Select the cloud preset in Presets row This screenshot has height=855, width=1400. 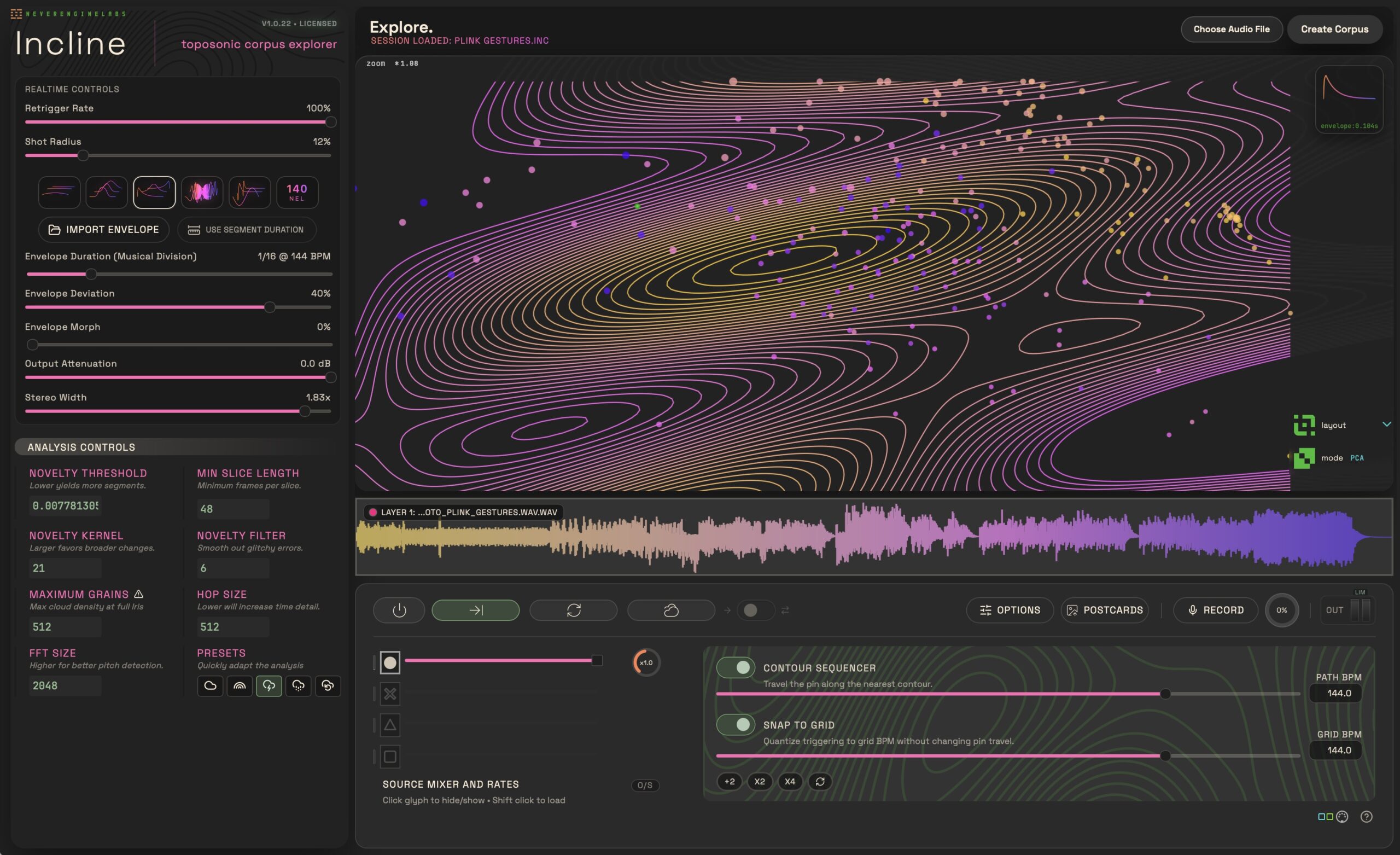click(x=209, y=685)
